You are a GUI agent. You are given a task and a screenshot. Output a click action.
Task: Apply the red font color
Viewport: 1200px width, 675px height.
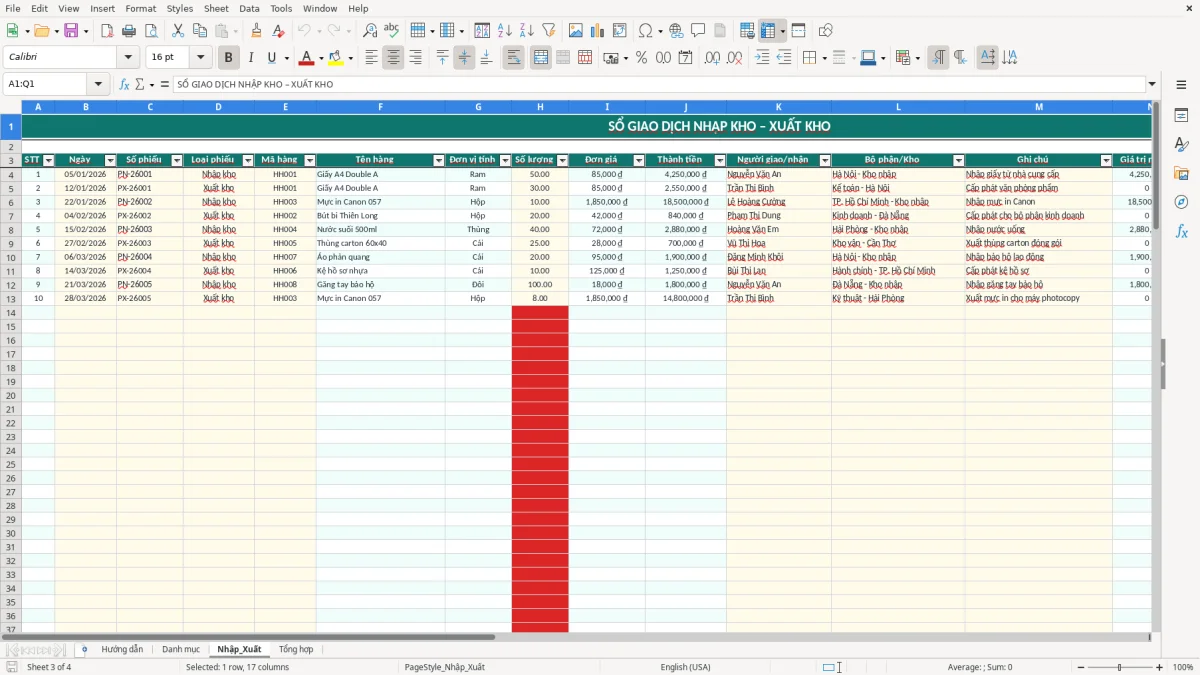(x=307, y=58)
